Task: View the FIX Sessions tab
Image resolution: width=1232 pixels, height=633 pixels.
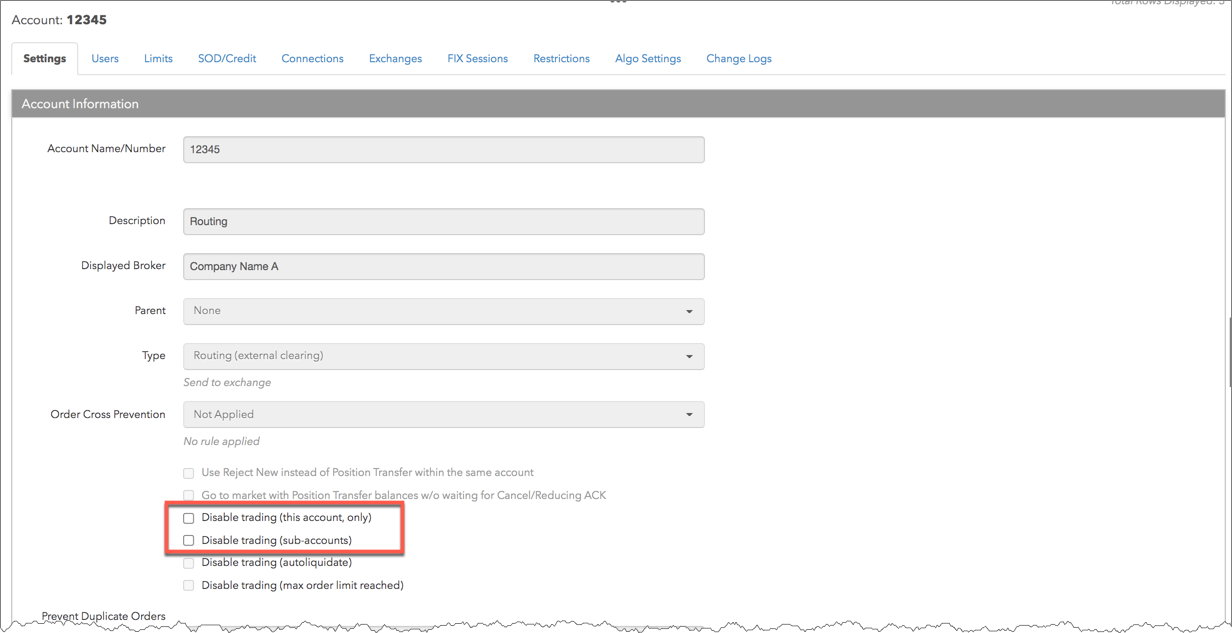Action: tap(477, 59)
